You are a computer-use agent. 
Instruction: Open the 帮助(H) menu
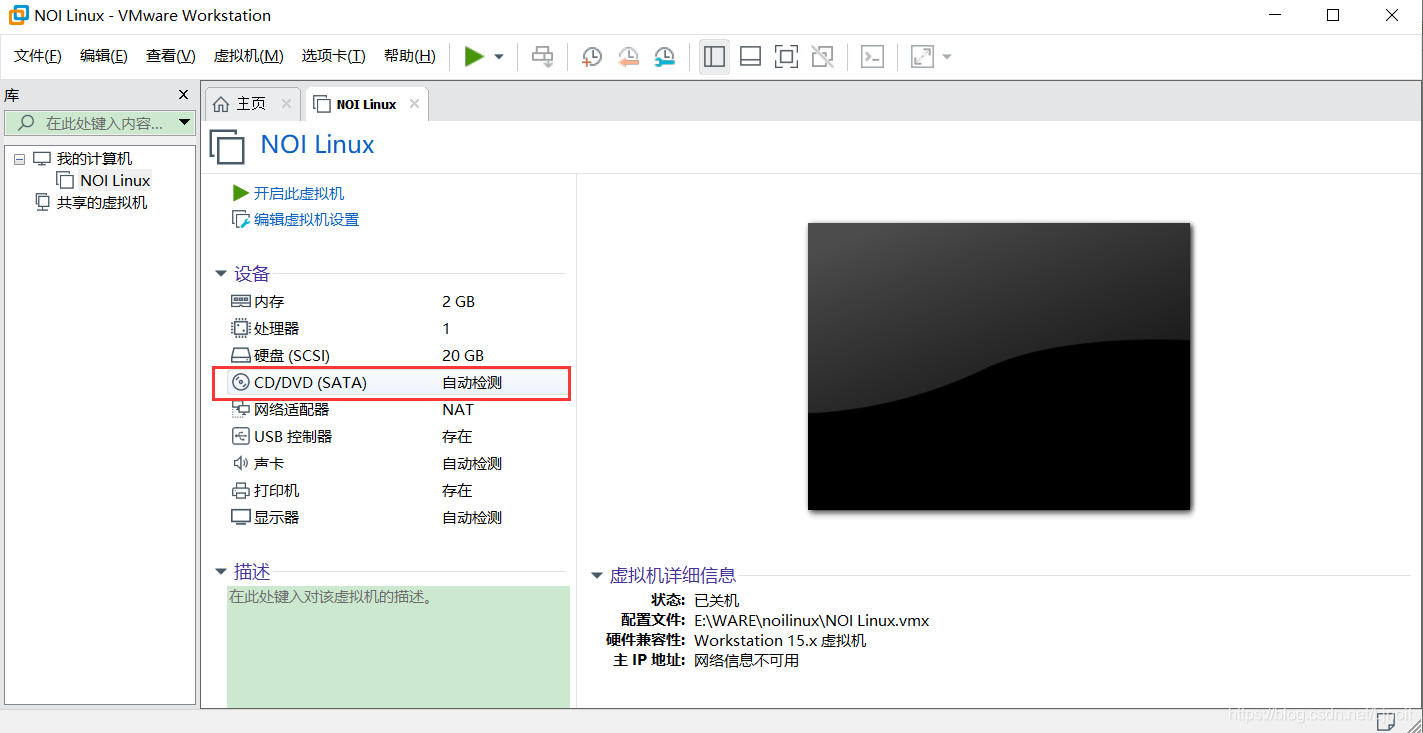tap(410, 56)
